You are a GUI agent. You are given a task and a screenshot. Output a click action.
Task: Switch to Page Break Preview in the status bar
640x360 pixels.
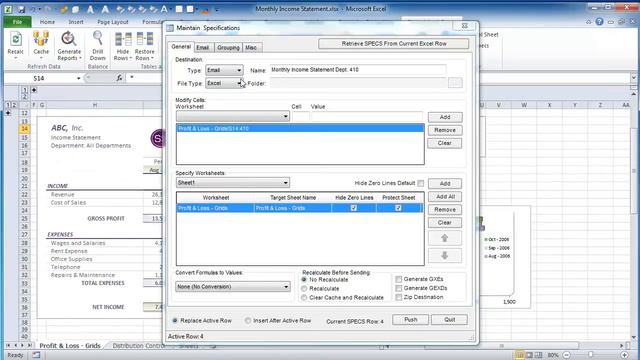[538, 355]
